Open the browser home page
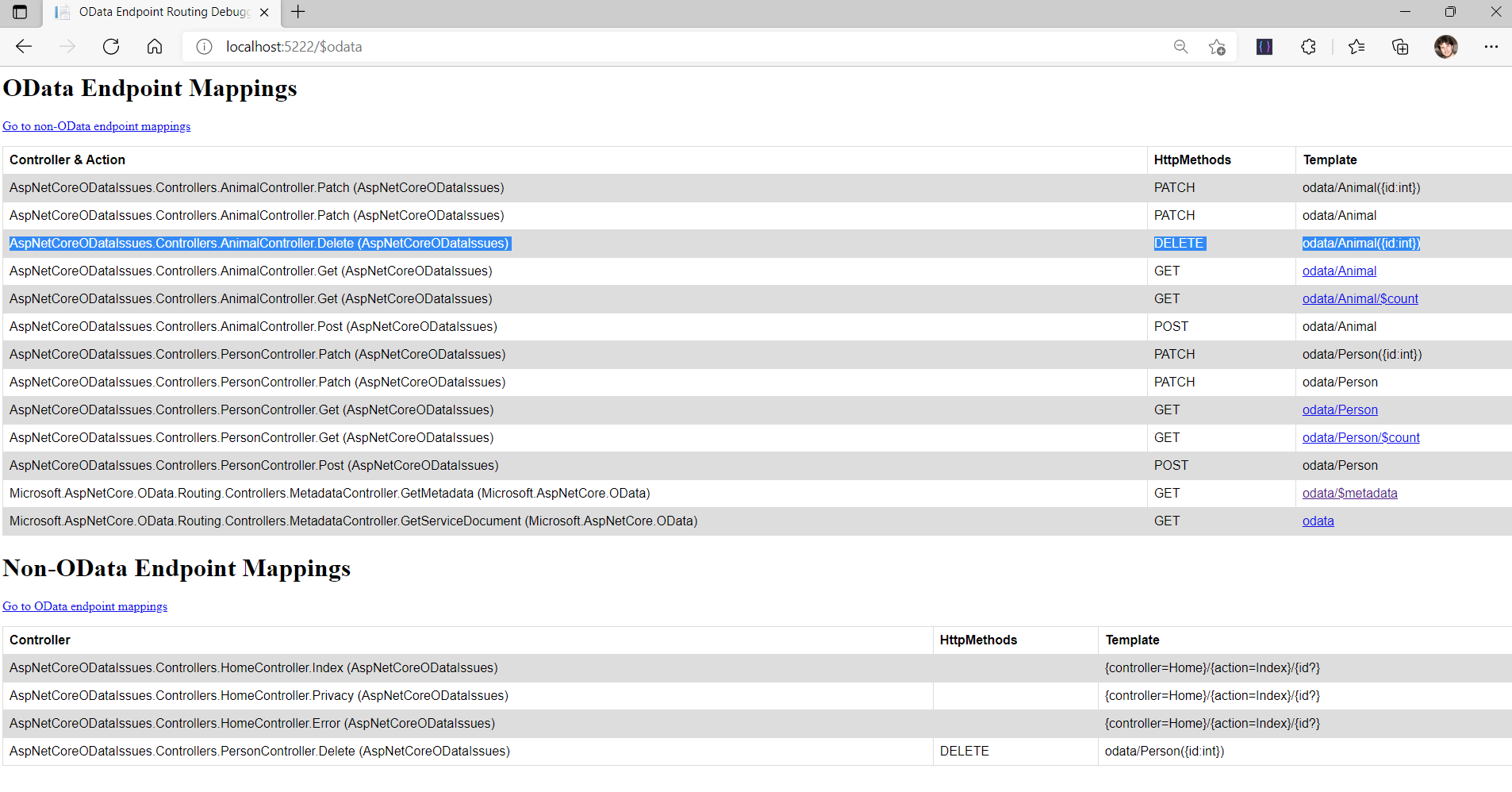 point(155,46)
